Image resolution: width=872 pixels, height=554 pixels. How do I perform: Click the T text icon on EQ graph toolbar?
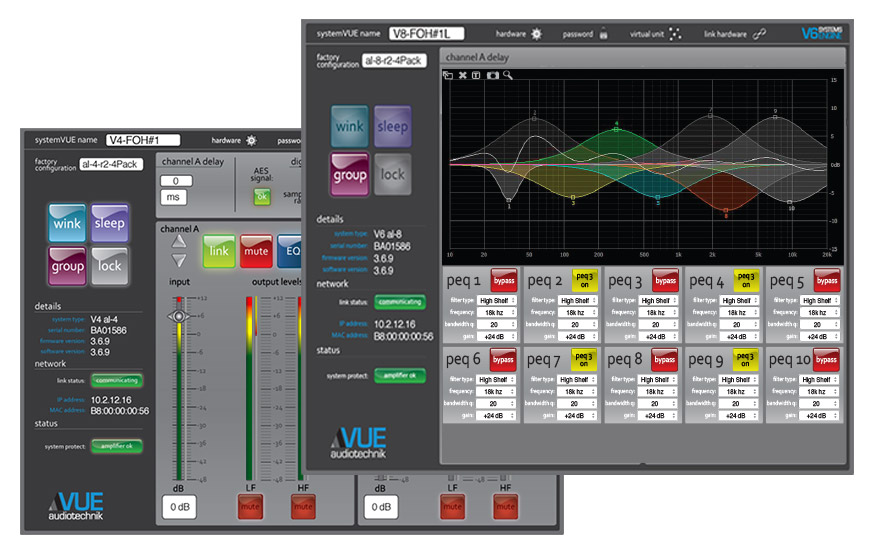point(477,75)
